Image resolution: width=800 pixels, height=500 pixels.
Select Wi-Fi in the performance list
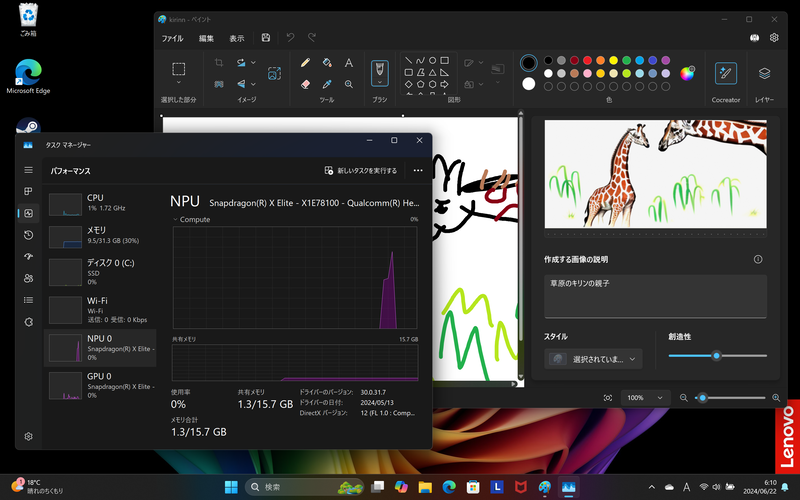(x=101, y=310)
